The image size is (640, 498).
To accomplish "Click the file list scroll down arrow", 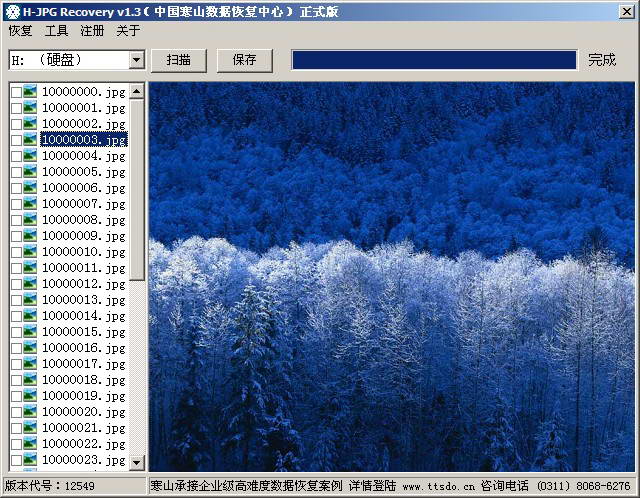I will point(137,462).
